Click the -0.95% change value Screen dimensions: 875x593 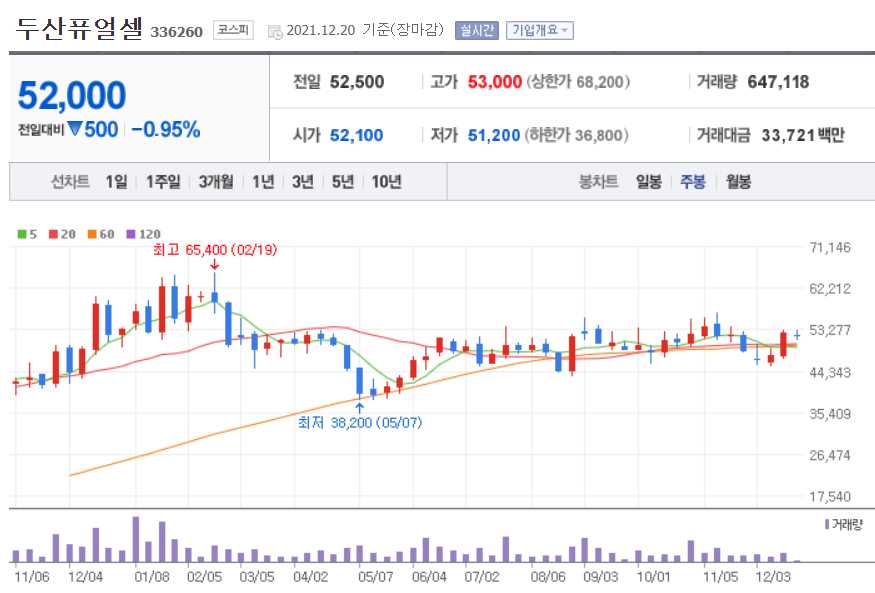point(166,129)
